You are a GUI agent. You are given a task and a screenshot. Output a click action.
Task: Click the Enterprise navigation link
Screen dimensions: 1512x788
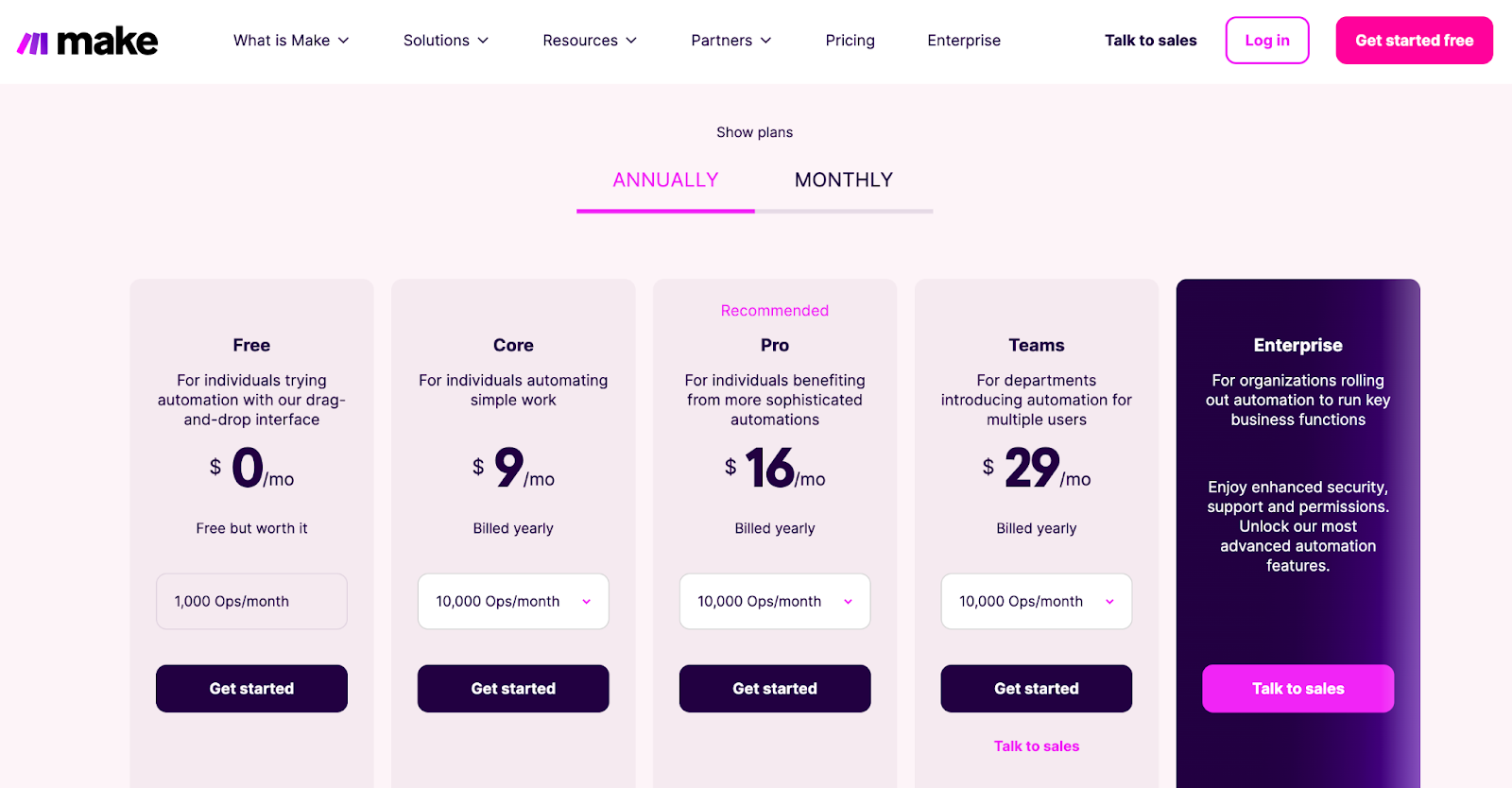pos(963,41)
